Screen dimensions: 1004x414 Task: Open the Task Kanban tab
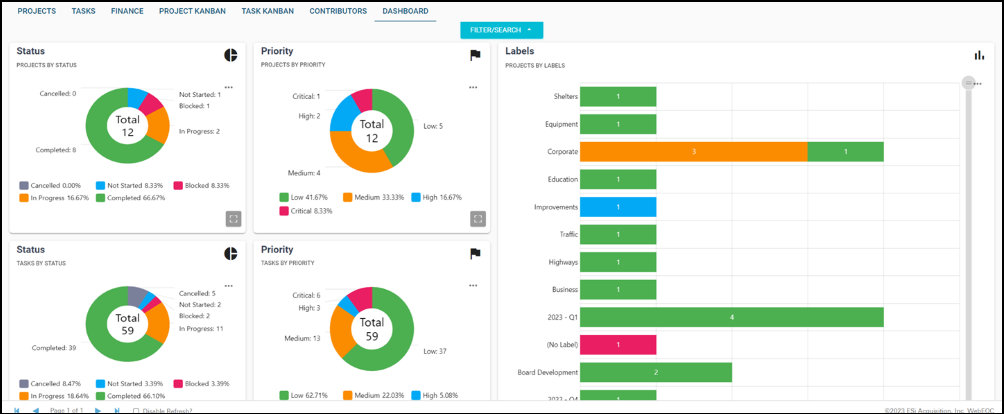pyautogui.click(x=267, y=11)
